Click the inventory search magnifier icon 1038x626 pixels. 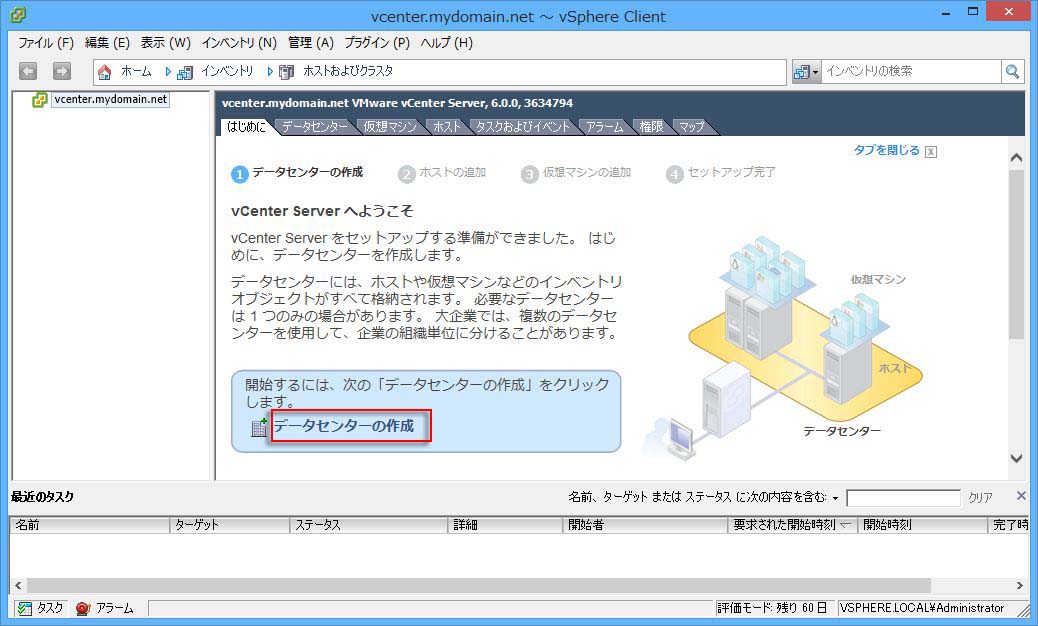click(1012, 71)
